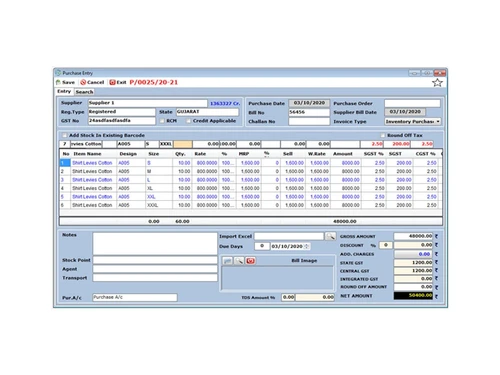
Task: Click rupee icon beside State GST
Action: click(436, 262)
